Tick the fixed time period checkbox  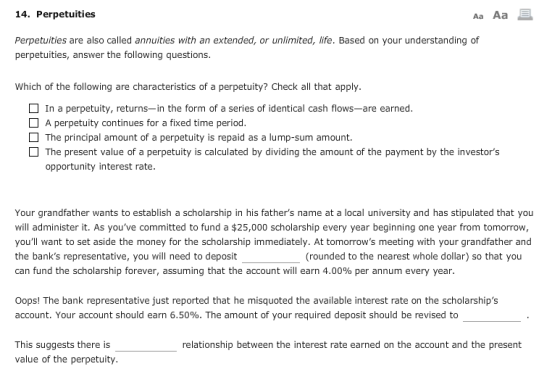(34, 123)
